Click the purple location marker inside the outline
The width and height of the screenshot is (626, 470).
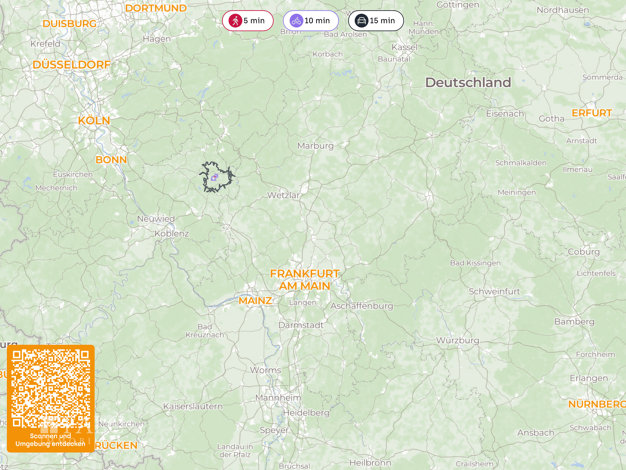click(x=214, y=177)
